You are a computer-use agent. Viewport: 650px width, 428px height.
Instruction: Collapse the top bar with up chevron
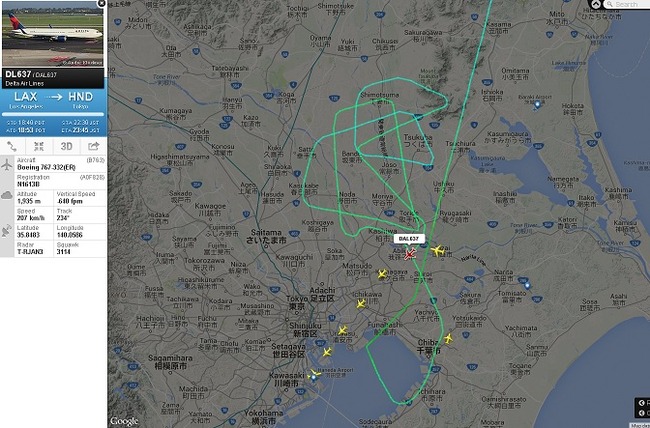pos(595,4)
